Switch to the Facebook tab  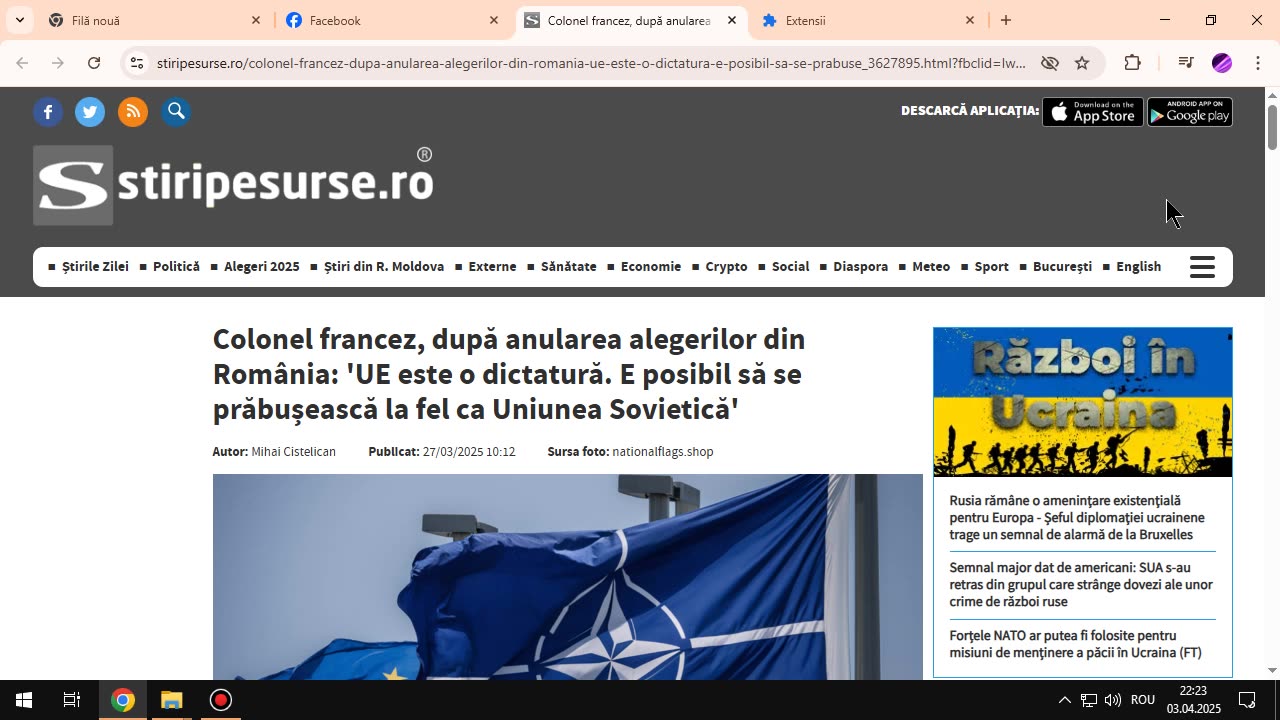(393, 20)
